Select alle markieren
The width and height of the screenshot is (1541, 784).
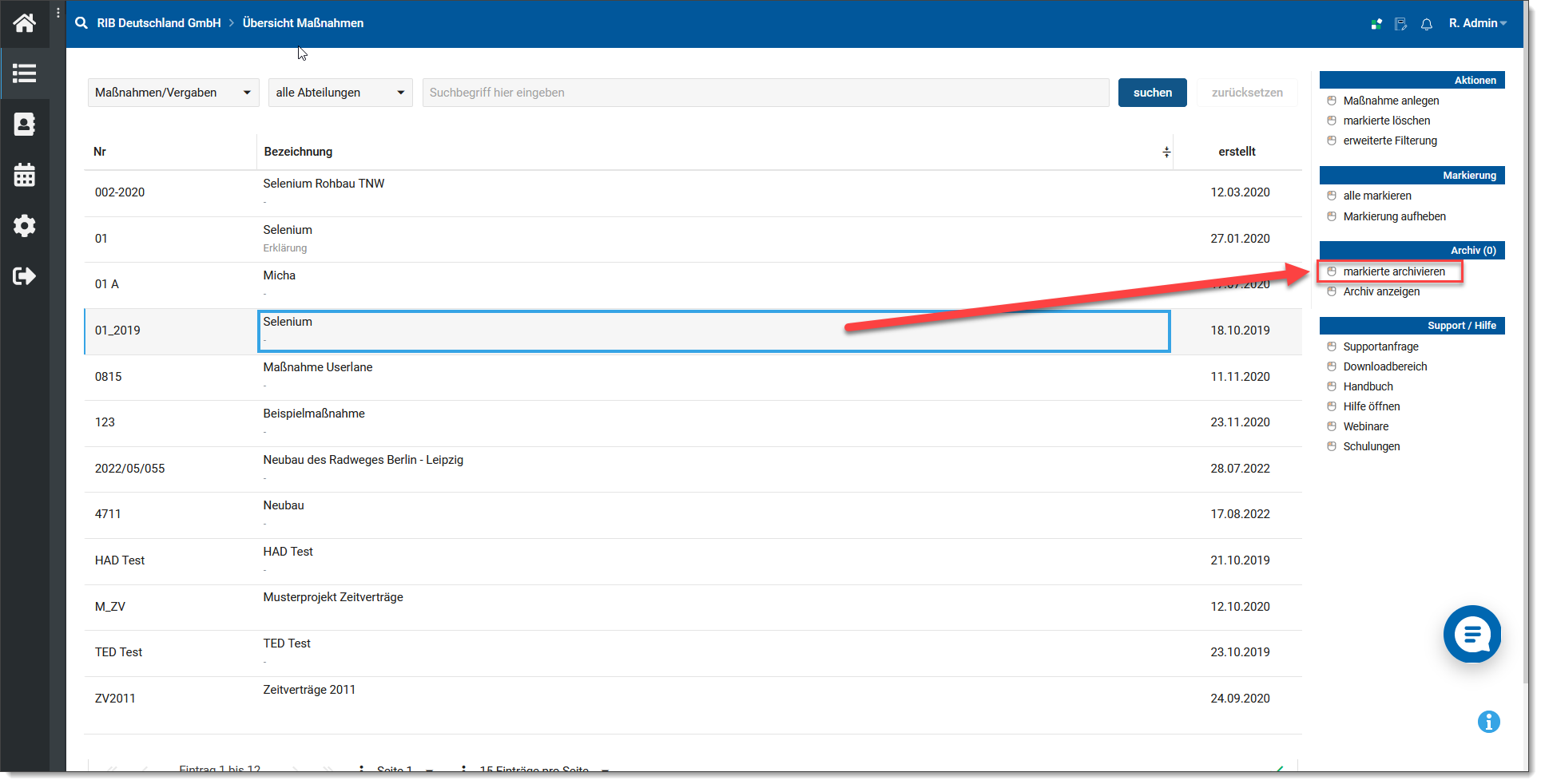[1377, 196]
